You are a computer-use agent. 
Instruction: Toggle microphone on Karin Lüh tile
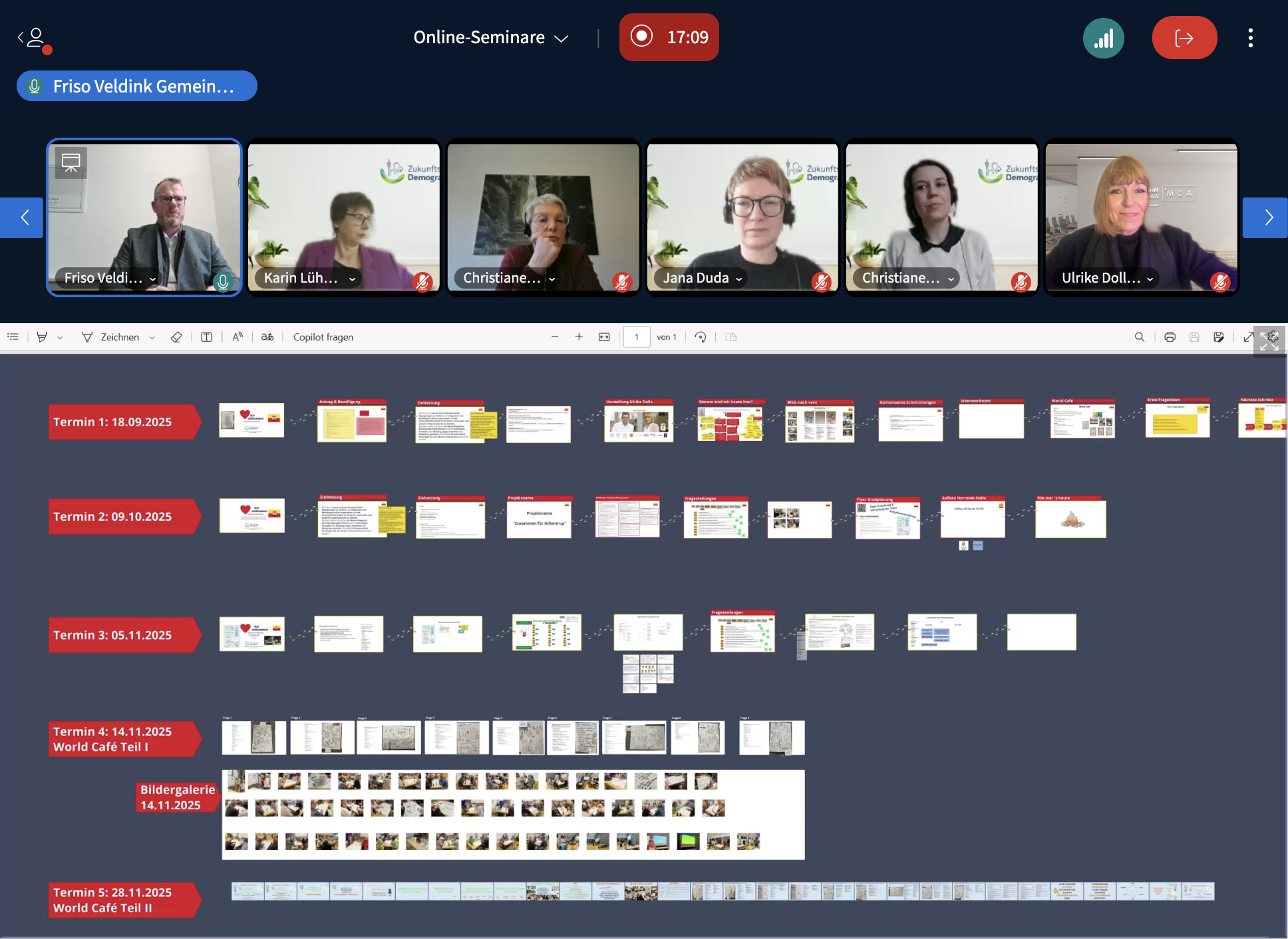[422, 282]
